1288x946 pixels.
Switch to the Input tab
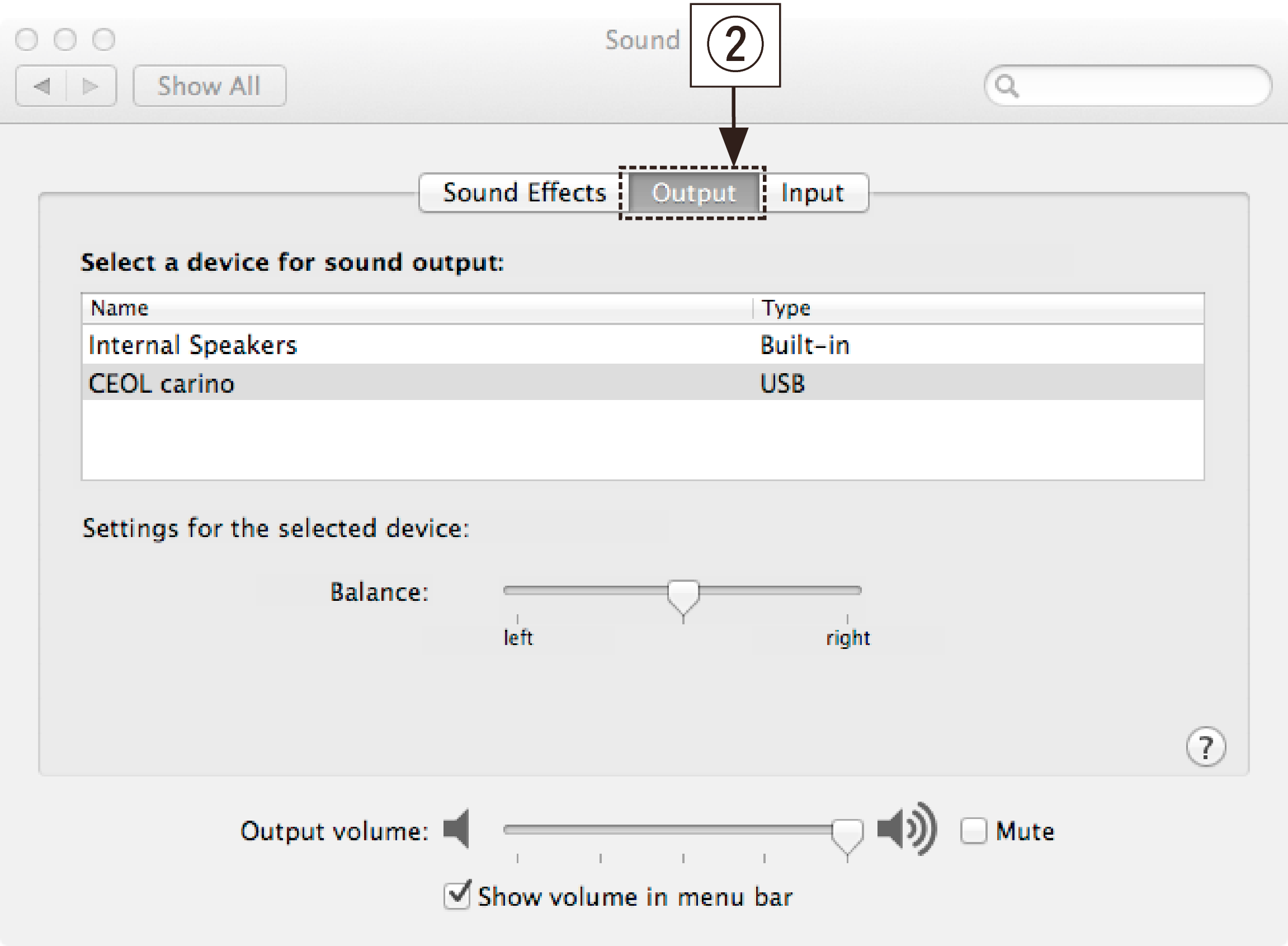coord(813,193)
